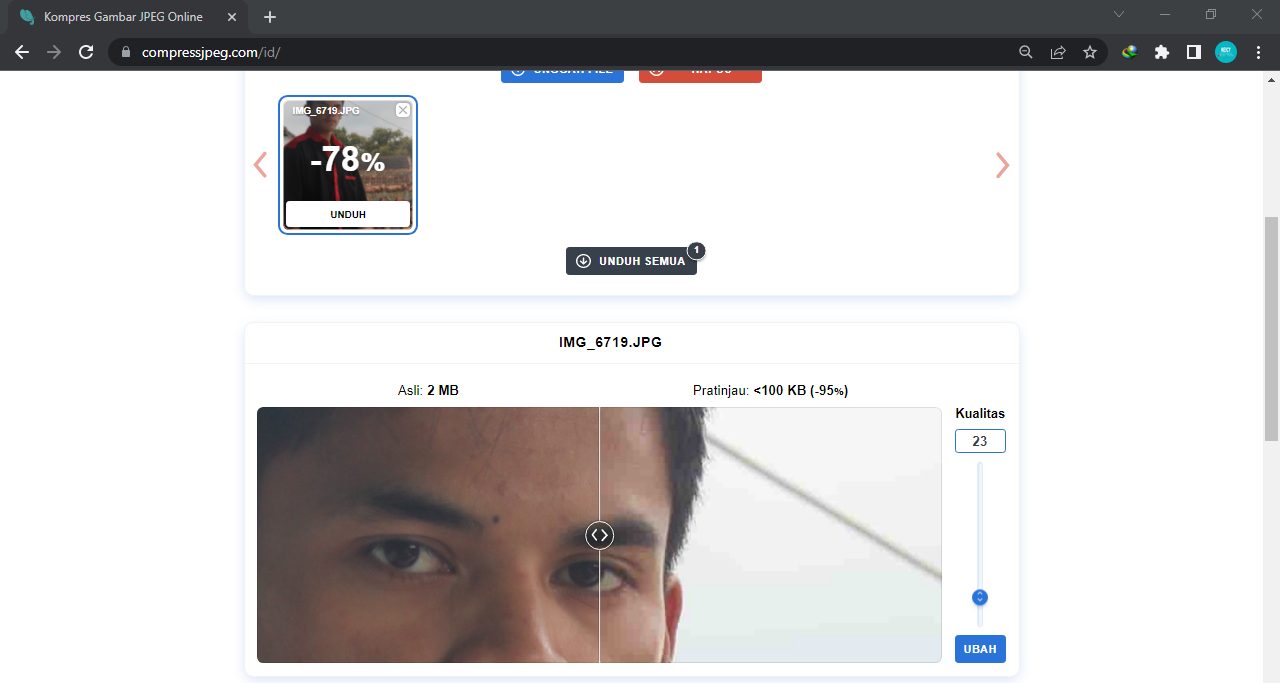The image size is (1280, 683).
Task: Share this page icon
Action: point(1058,52)
